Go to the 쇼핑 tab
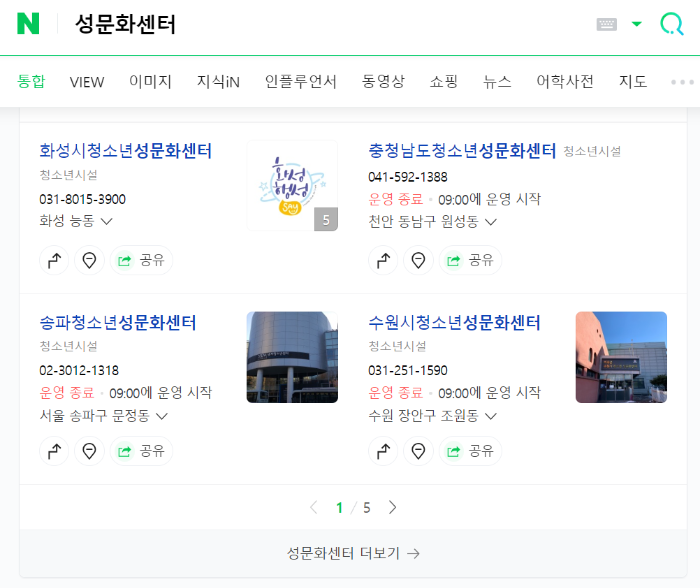The width and height of the screenshot is (700, 588). [x=444, y=81]
